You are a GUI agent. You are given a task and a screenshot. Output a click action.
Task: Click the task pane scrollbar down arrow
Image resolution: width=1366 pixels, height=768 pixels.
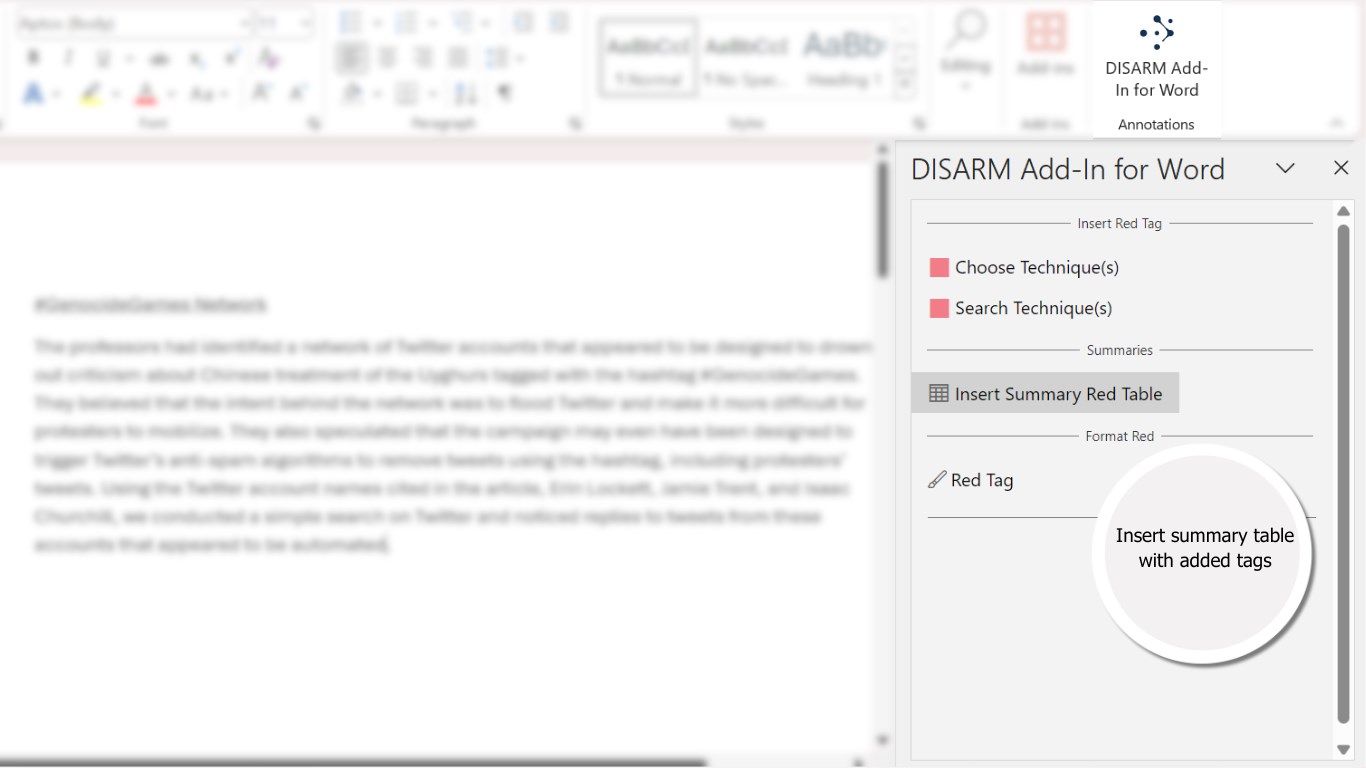click(x=1343, y=750)
